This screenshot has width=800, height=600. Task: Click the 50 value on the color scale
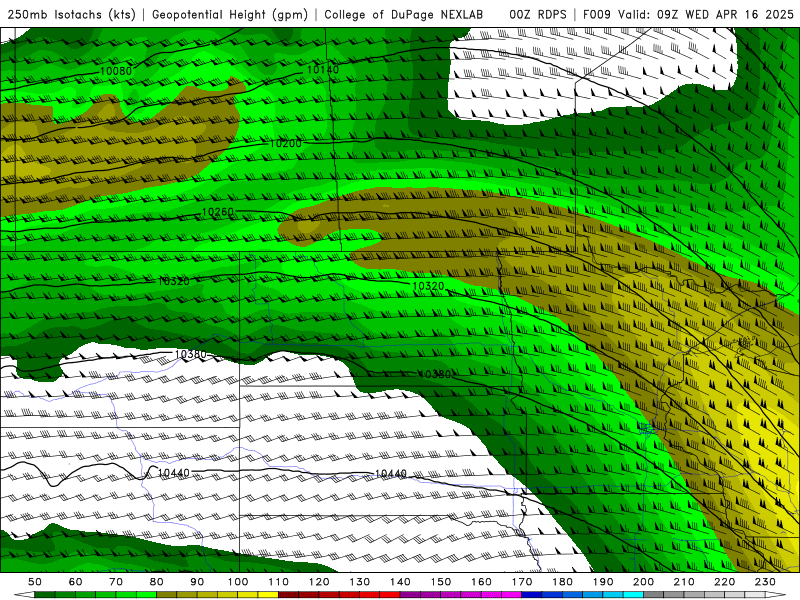pos(35,582)
